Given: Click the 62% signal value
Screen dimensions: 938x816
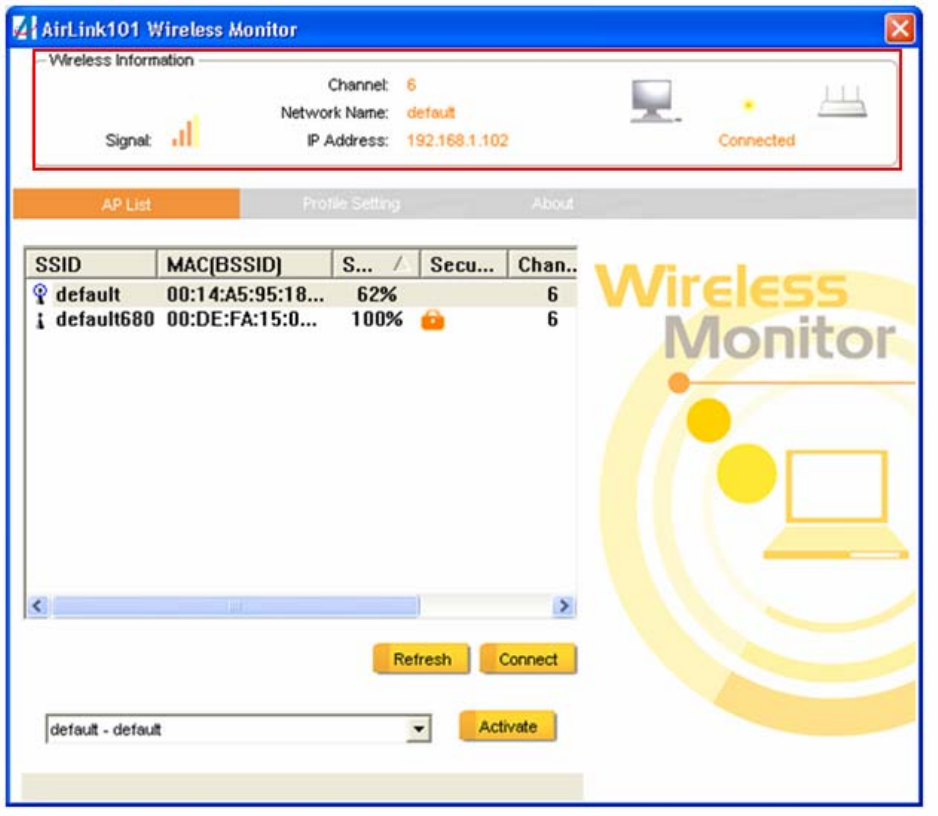Looking at the screenshot, I should pos(377,294).
